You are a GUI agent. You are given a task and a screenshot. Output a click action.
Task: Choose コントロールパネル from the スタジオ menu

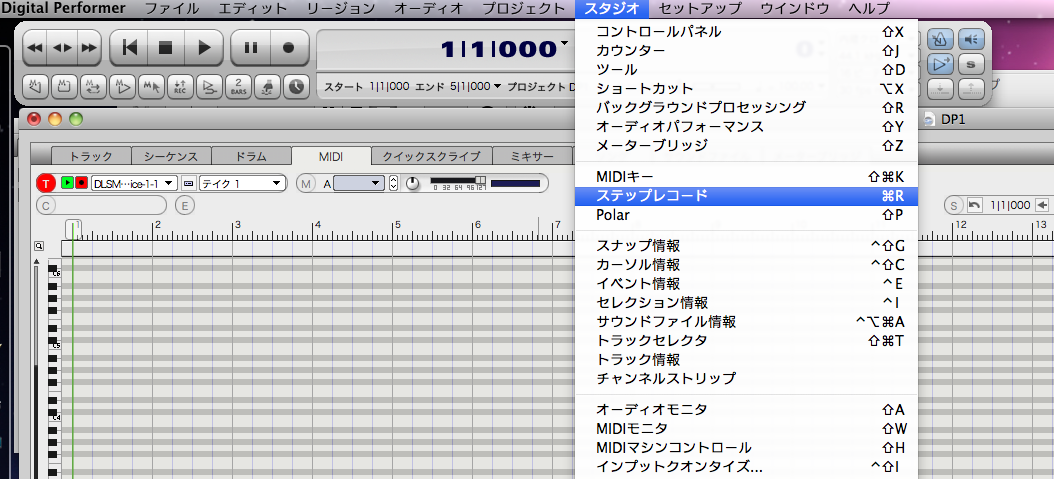[746, 32]
